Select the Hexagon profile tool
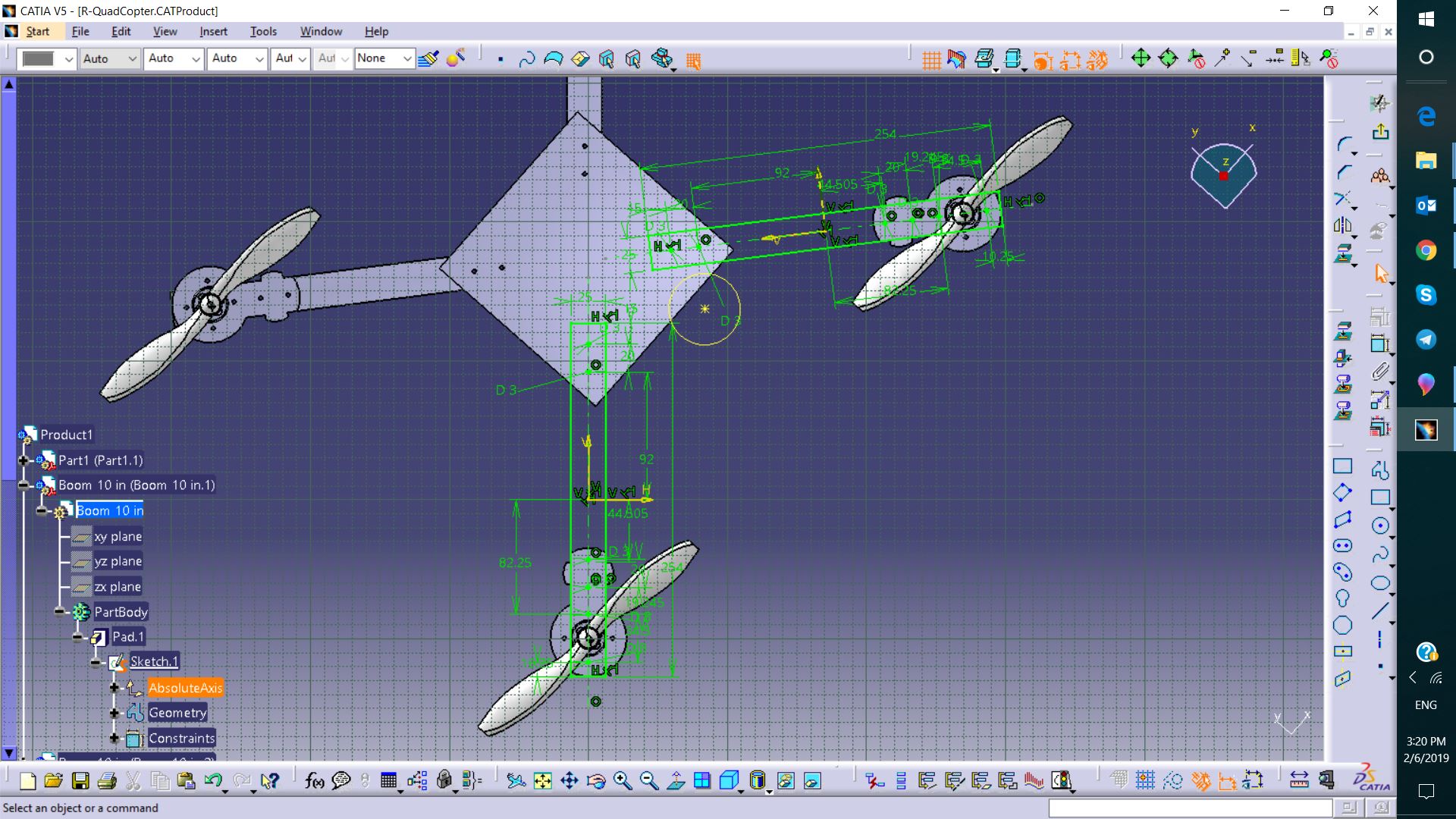This screenshot has height=819, width=1456. tap(1342, 625)
